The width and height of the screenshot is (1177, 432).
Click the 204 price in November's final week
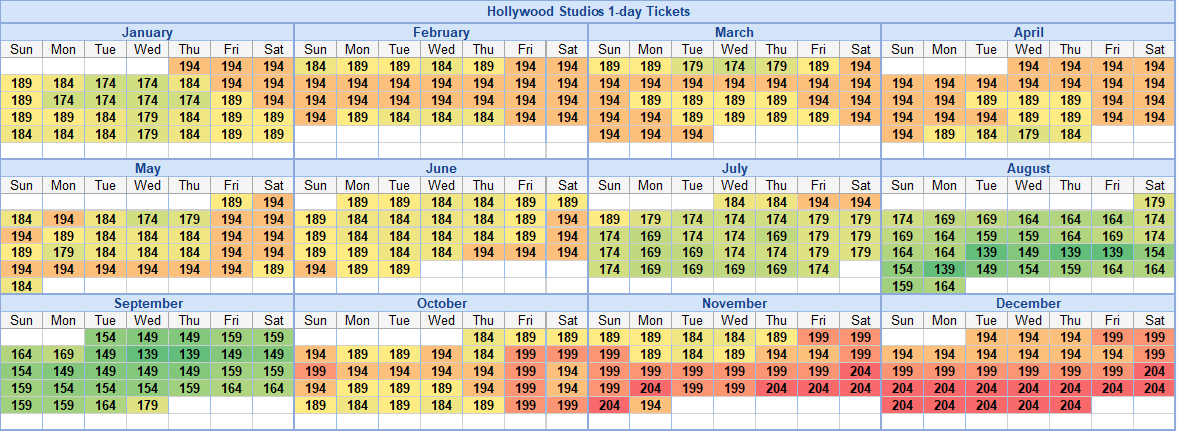608,405
